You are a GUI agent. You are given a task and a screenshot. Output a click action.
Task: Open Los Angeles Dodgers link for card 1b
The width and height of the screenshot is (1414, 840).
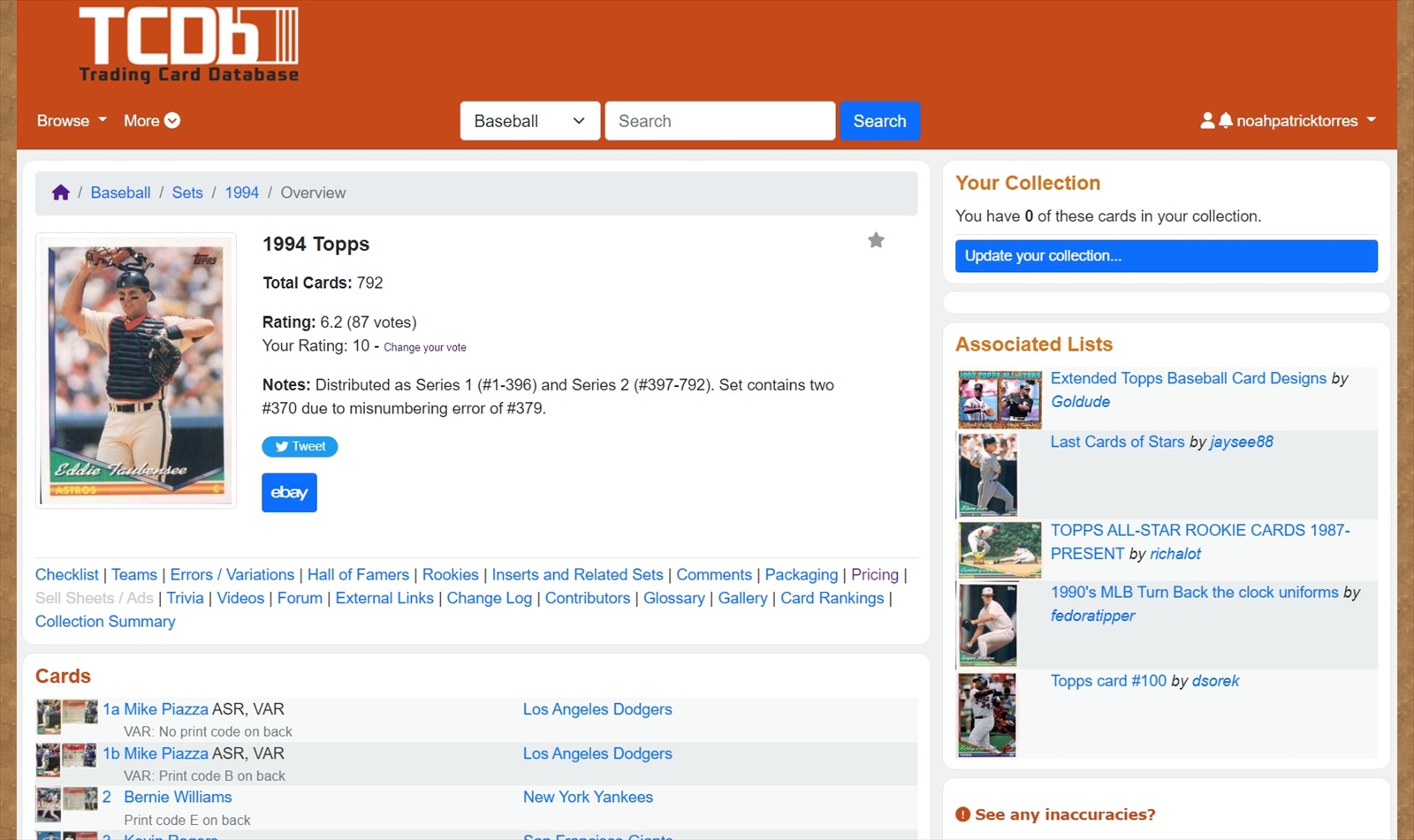pos(597,753)
